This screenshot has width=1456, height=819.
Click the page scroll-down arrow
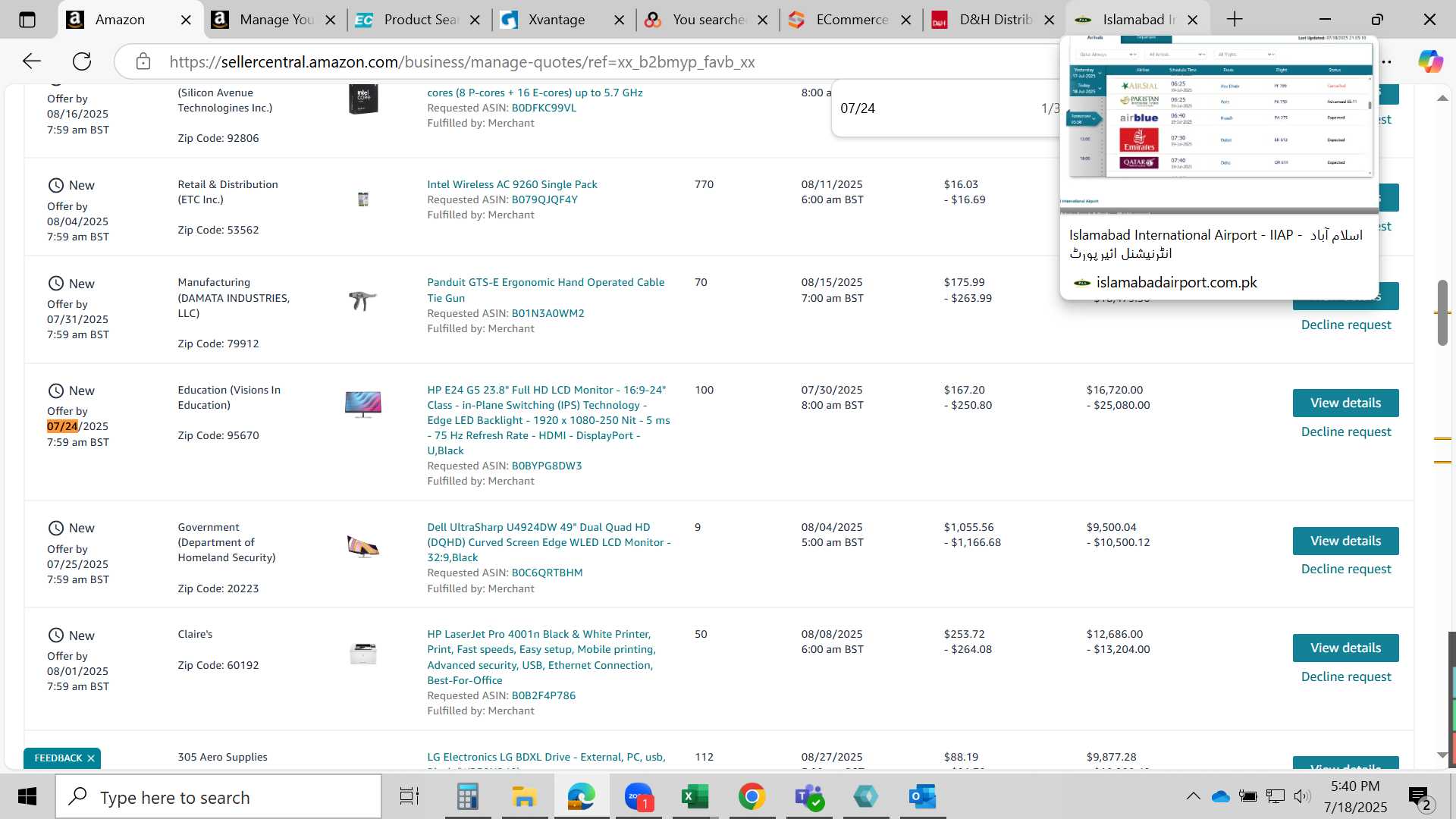[x=1442, y=755]
